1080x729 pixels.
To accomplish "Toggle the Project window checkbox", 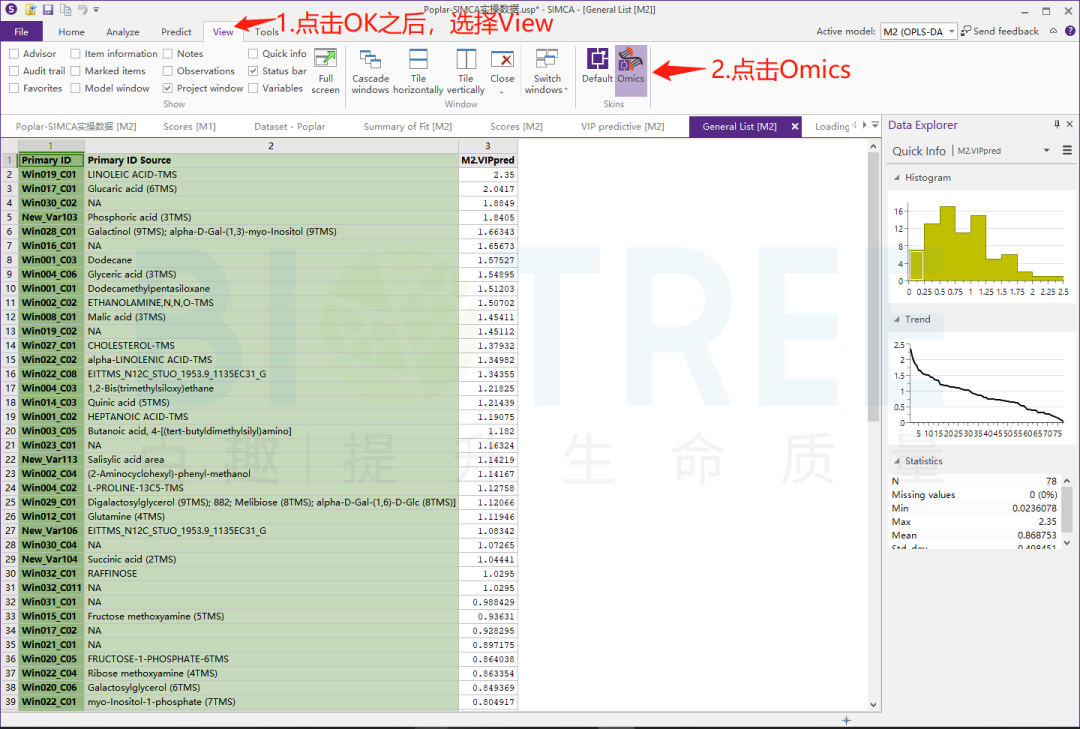I will pos(167,88).
